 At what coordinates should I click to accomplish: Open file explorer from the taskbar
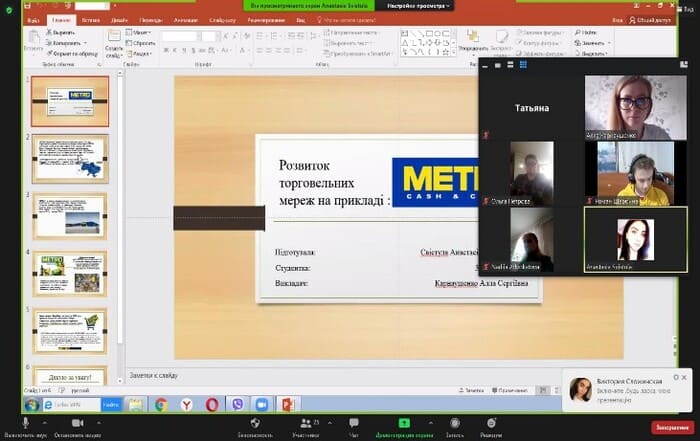coord(135,405)
